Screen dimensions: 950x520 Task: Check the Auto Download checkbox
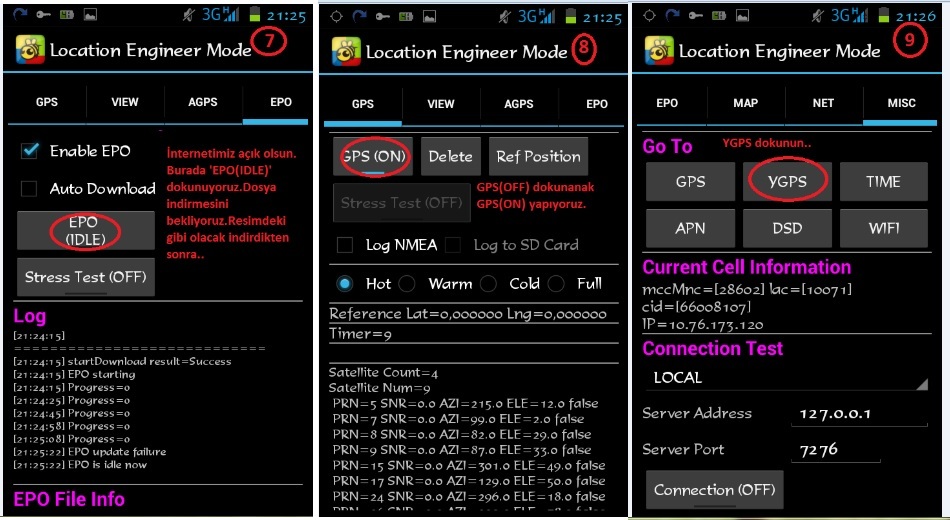click(x=31, y=188)
